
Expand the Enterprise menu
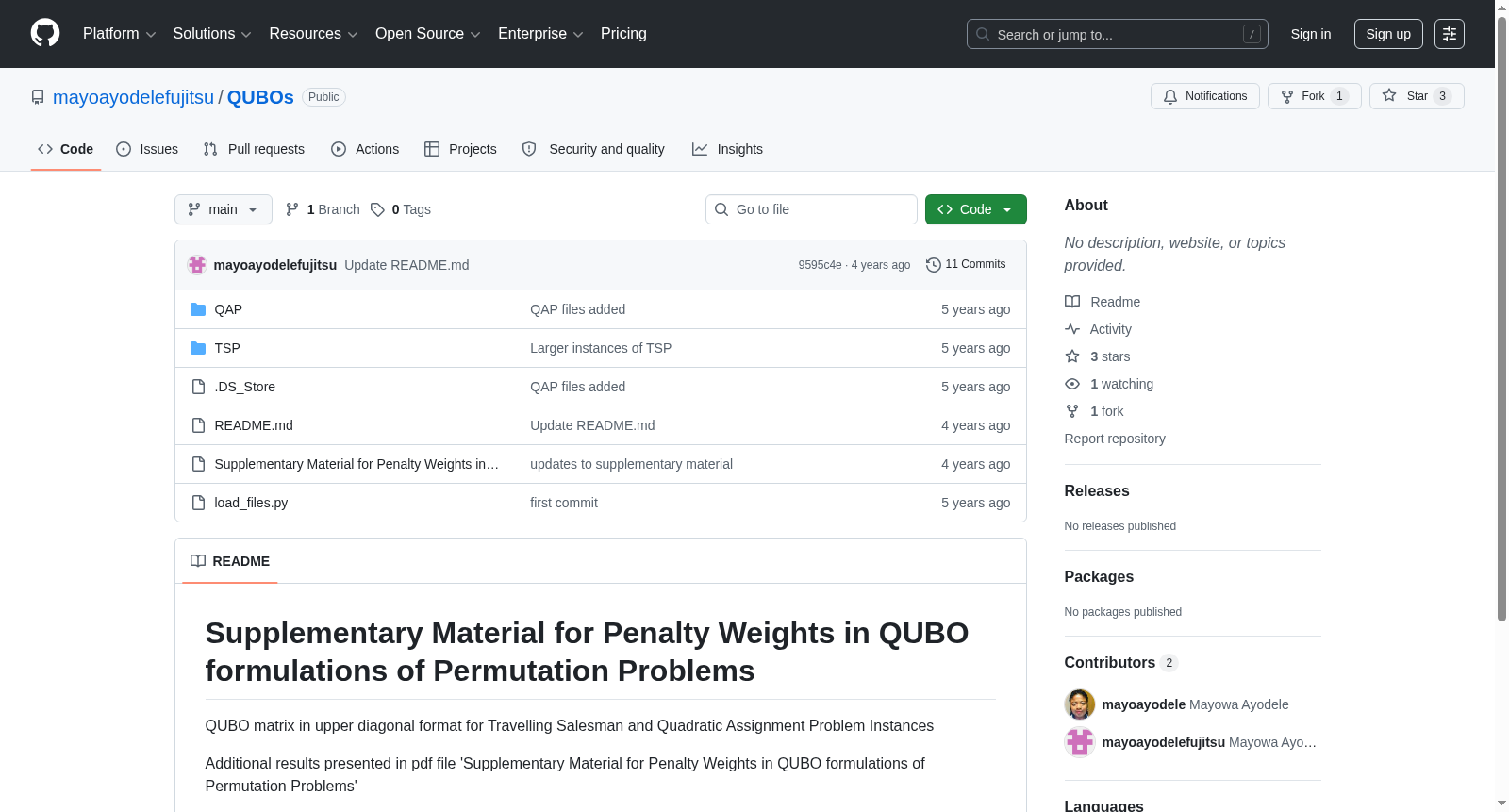pyautogui.click(x=540, y=34)
